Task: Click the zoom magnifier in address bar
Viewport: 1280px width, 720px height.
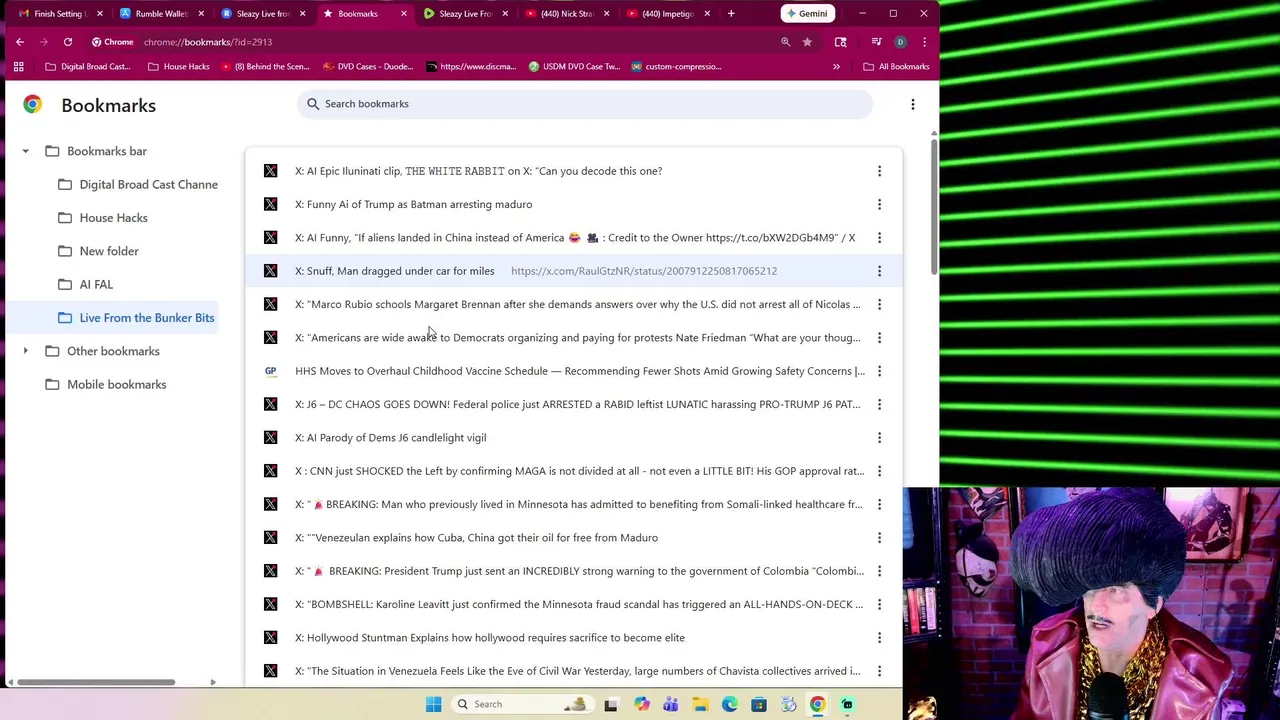Action: [785, 42]
